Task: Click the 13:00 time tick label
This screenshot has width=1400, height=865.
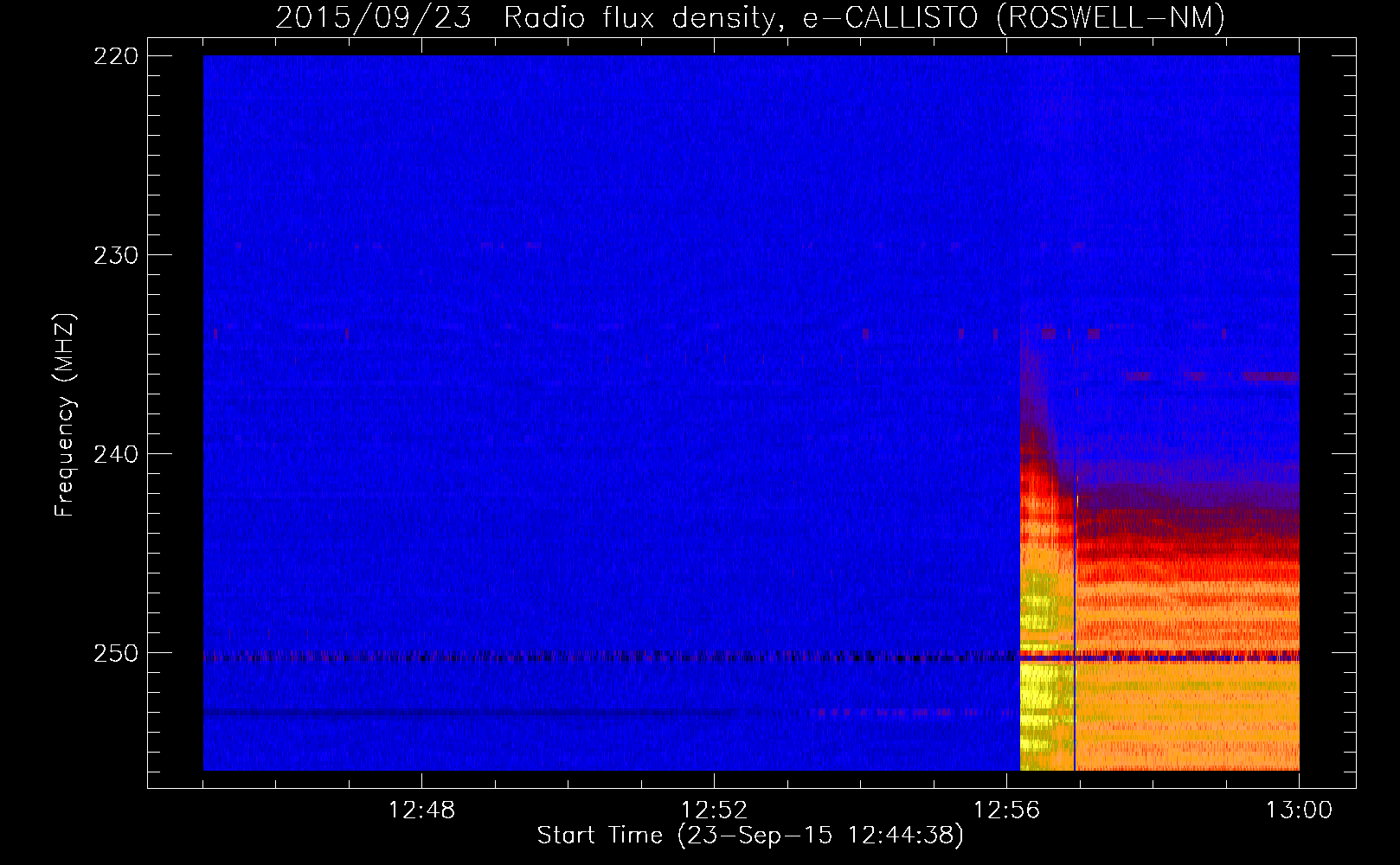Action: pyautogui.click(x=1299, y=811)
